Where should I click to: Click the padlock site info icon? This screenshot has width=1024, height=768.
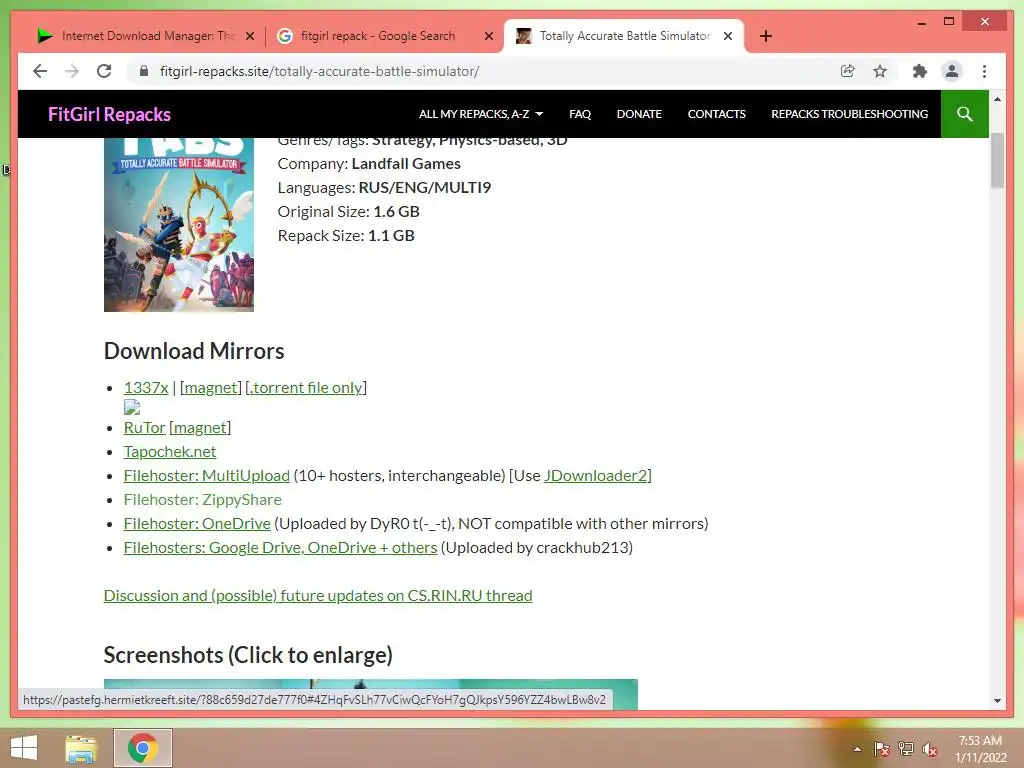144,71
